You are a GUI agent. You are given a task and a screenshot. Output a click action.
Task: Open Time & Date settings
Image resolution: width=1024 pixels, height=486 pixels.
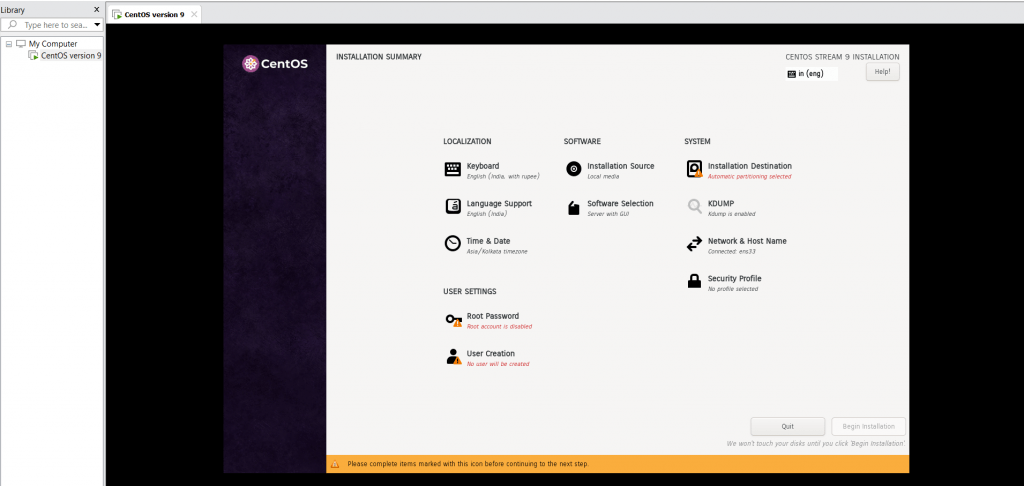pos(488,241)
